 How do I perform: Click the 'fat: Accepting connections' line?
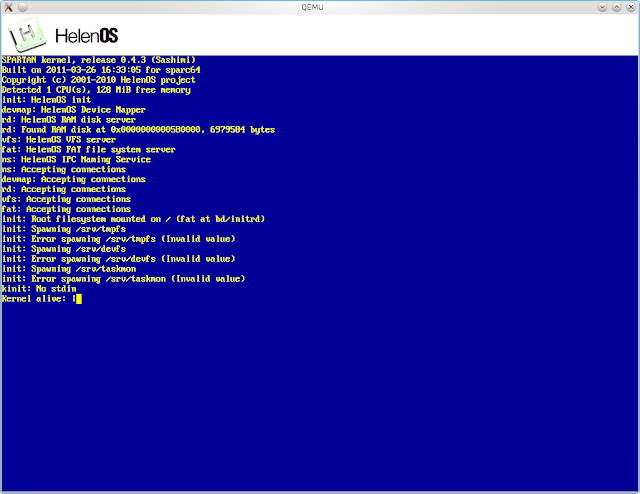coord(66,209)
